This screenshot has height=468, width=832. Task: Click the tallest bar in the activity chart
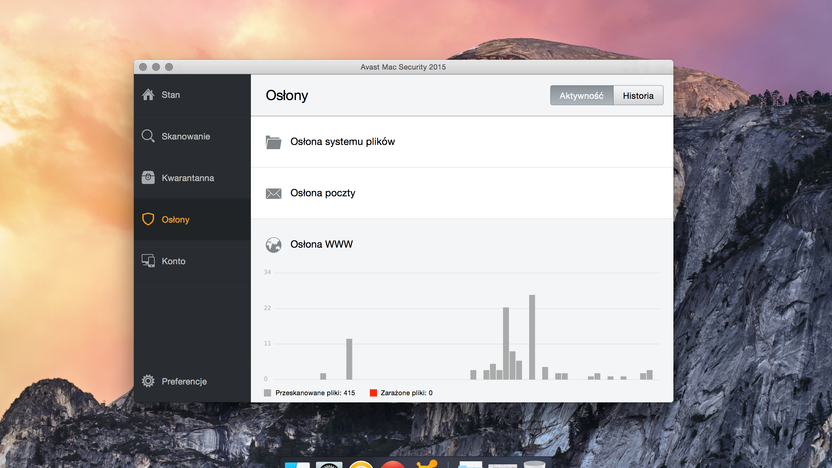point(532,337)
